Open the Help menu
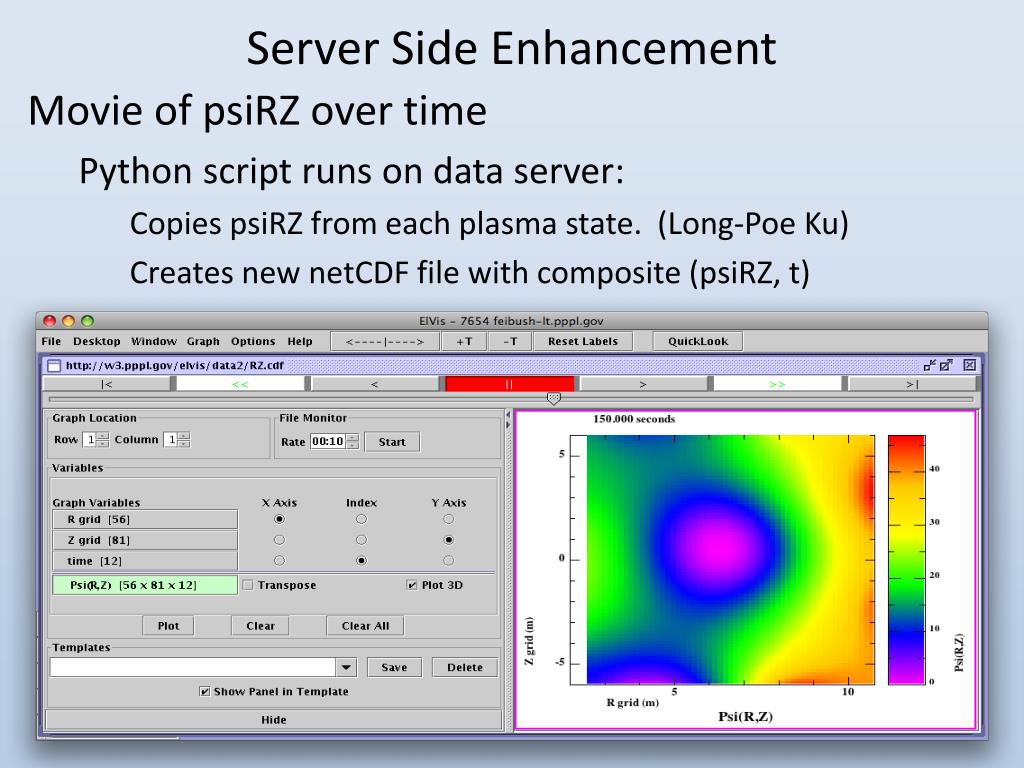The height and width of the screenshot is (768, 1024). tap(300, 341)
